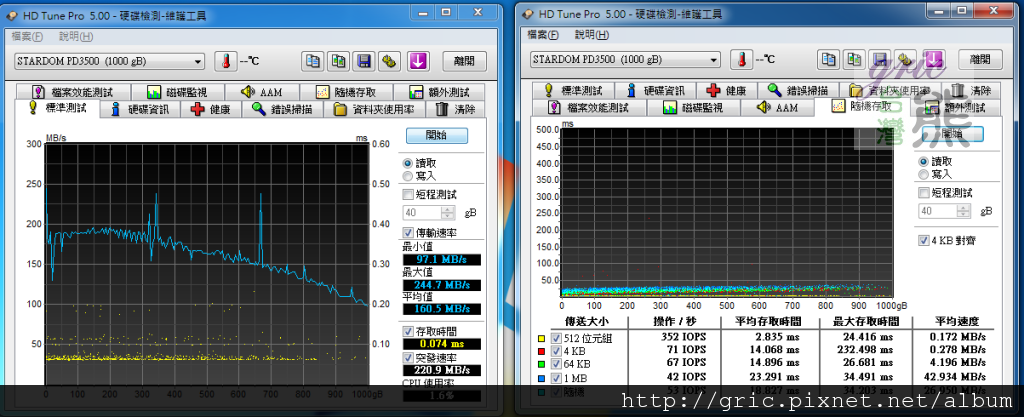Switch to 資料夾使用率 tab in left window

pos(374,109)
